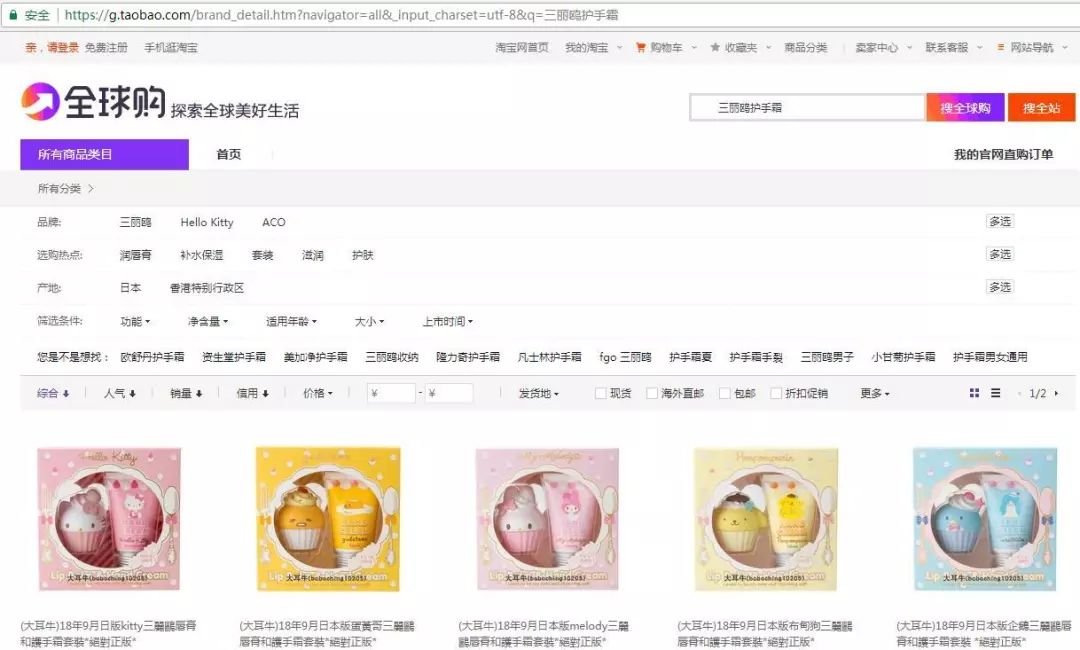Expand the 联系客服 dropdown
Viewport: 1080px width, 650px height.
coord(954,48)
